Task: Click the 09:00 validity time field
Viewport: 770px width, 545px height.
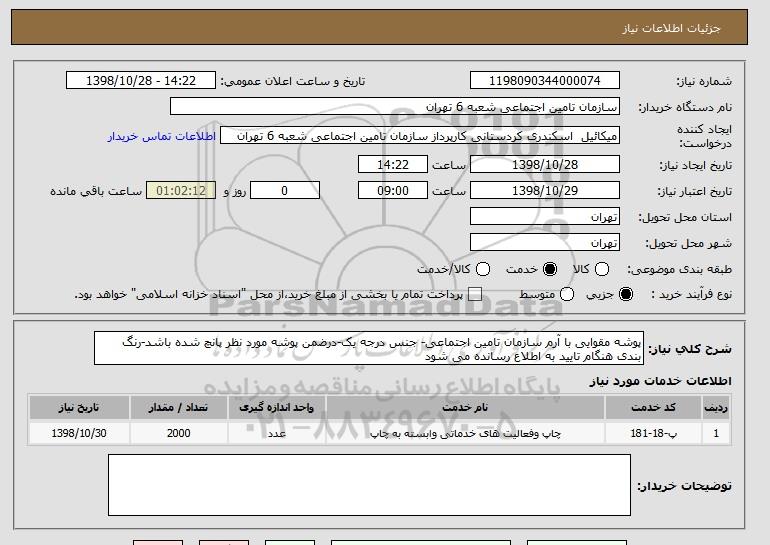Action: coord(393,191)
